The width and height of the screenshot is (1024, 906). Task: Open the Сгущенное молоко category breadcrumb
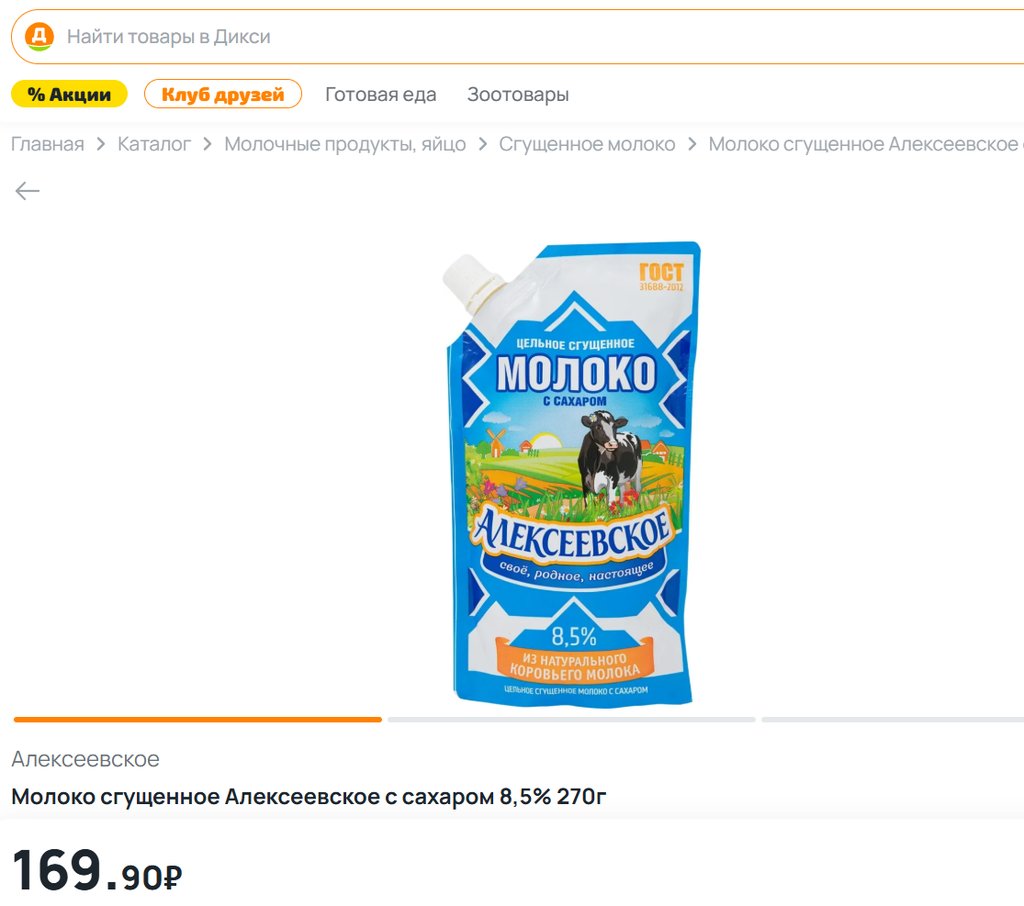(587, 144)
